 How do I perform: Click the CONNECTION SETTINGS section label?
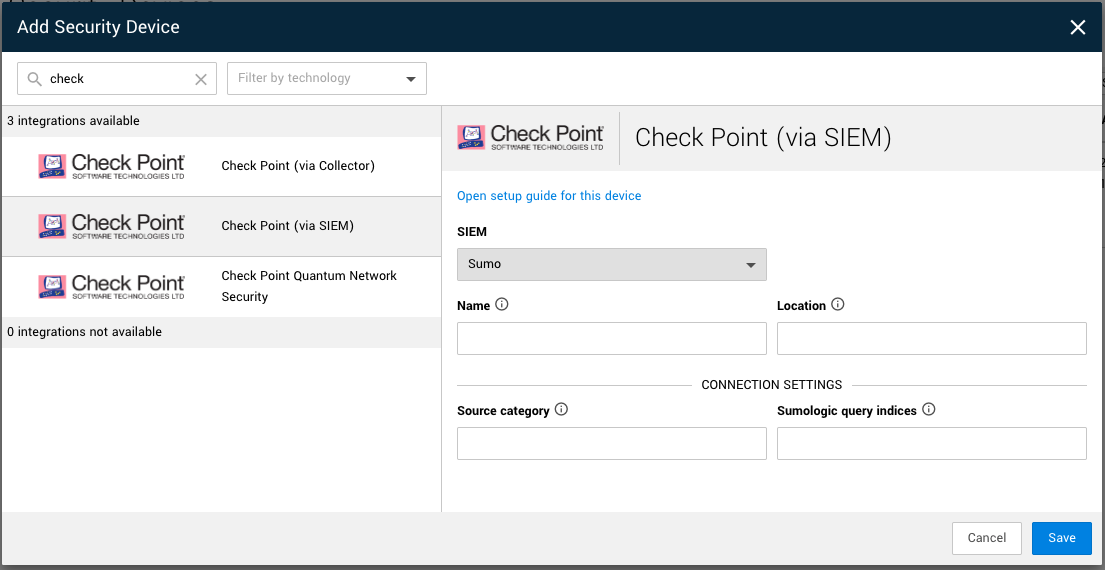pos(772,385)
